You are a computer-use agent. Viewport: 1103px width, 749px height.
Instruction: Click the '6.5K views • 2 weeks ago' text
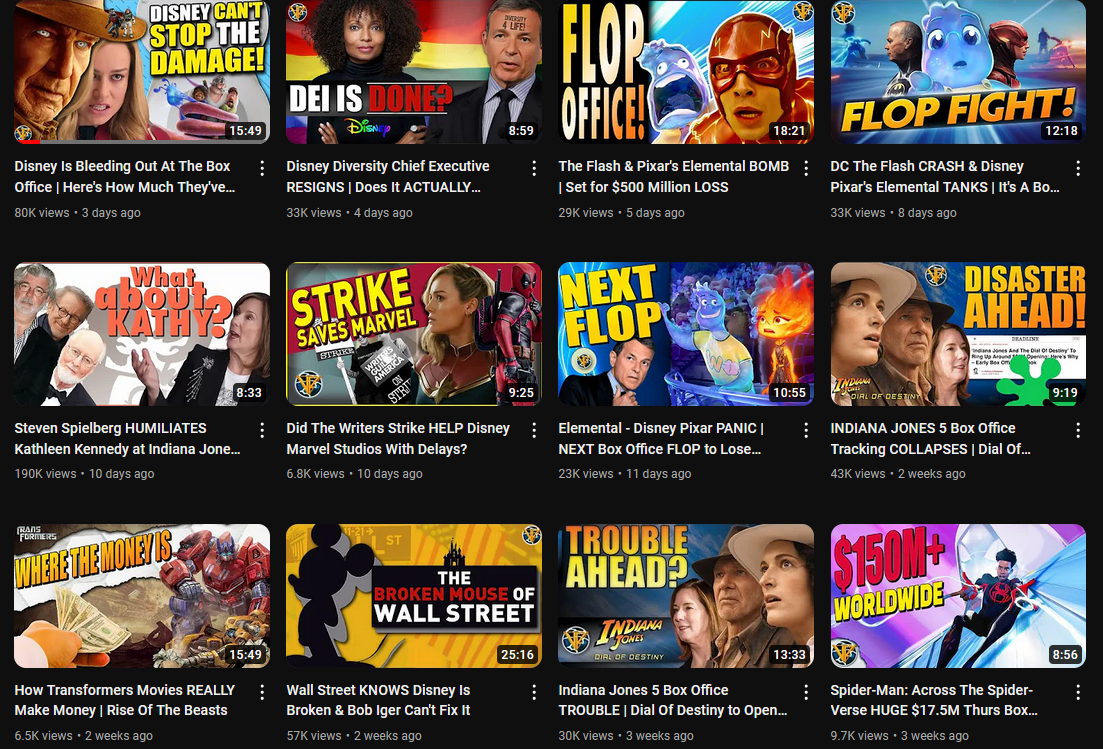[x=84, y=736]
